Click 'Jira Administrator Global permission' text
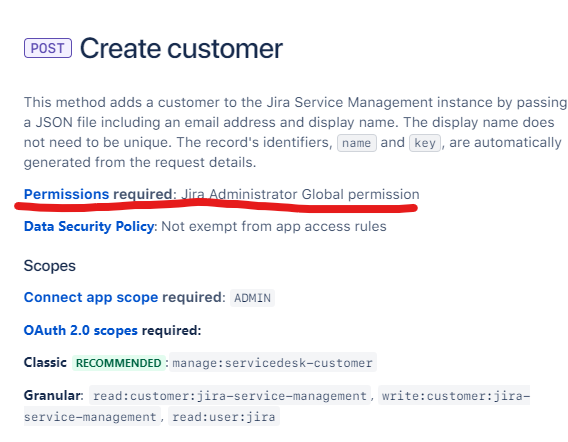 click(300, 195)
